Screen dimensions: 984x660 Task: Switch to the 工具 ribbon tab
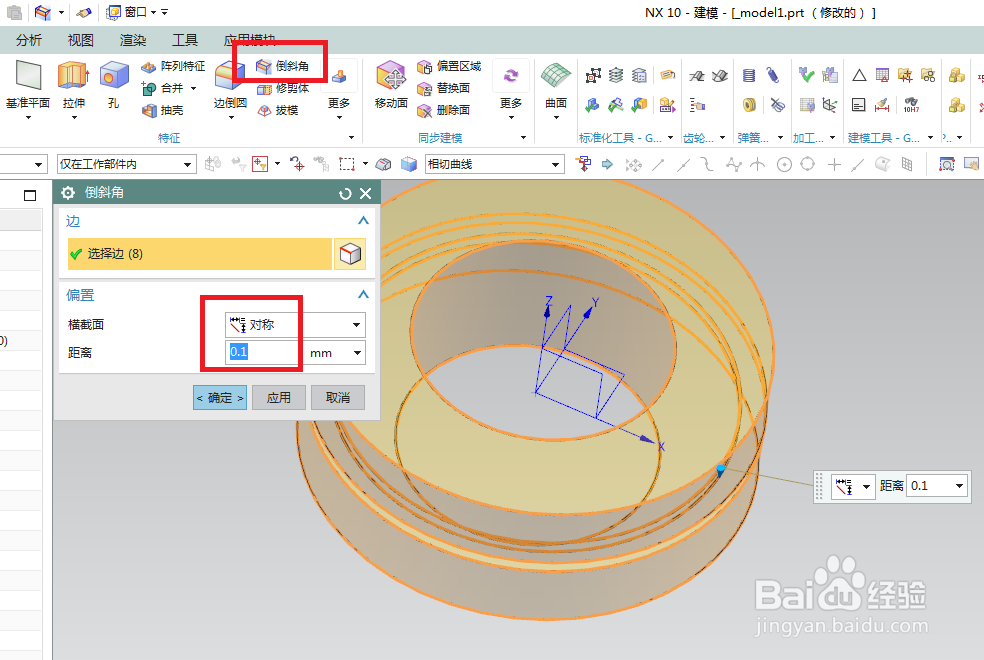pyautogui.click(x=184, y=40)
